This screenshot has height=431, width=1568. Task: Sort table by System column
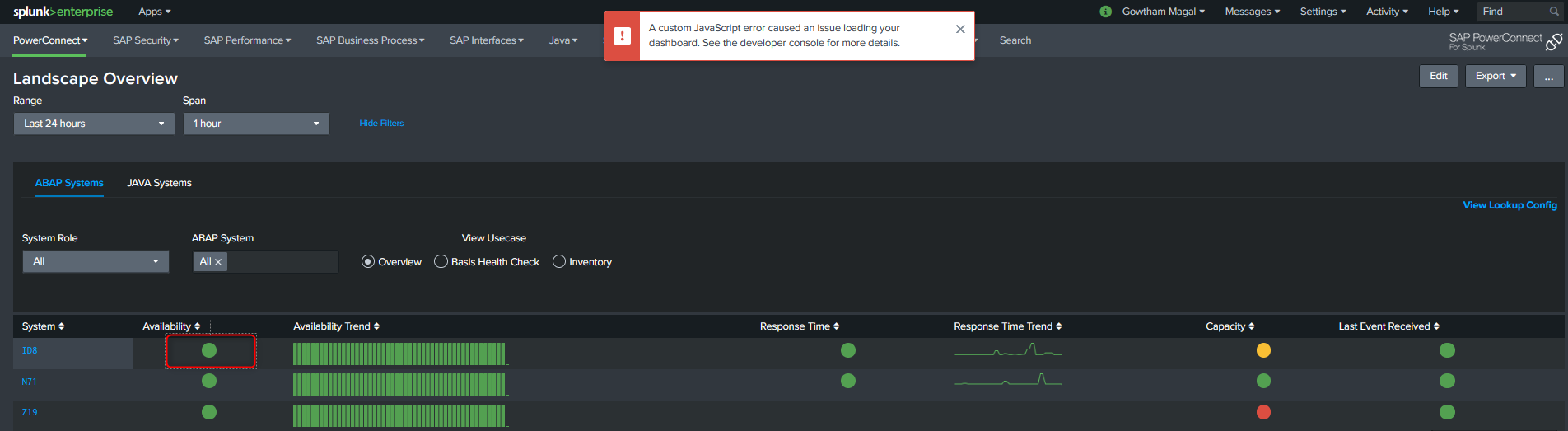pyautogui.click(x=43, y=326)
